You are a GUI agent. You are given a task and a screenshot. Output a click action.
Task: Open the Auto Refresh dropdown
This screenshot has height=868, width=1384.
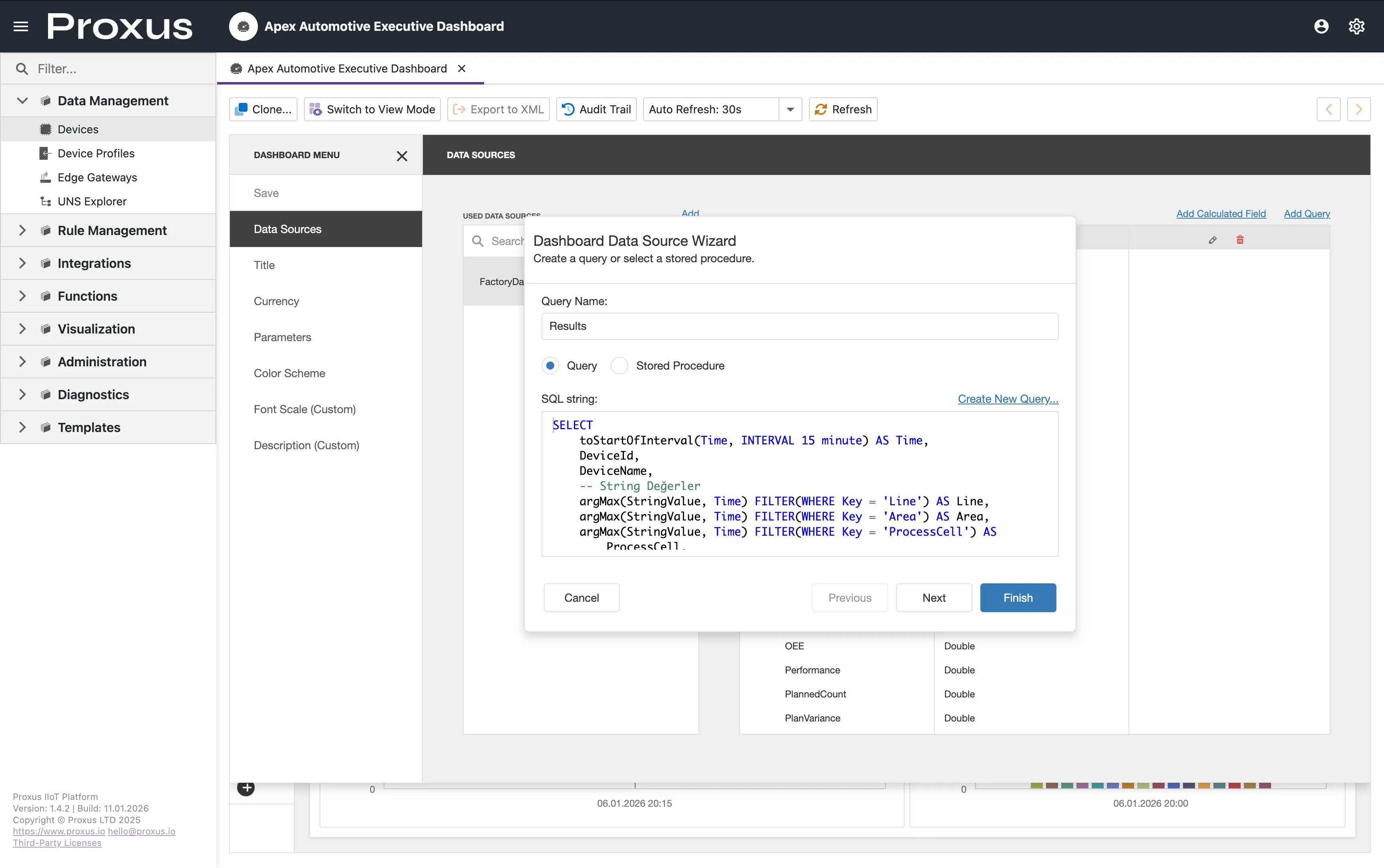790,109
